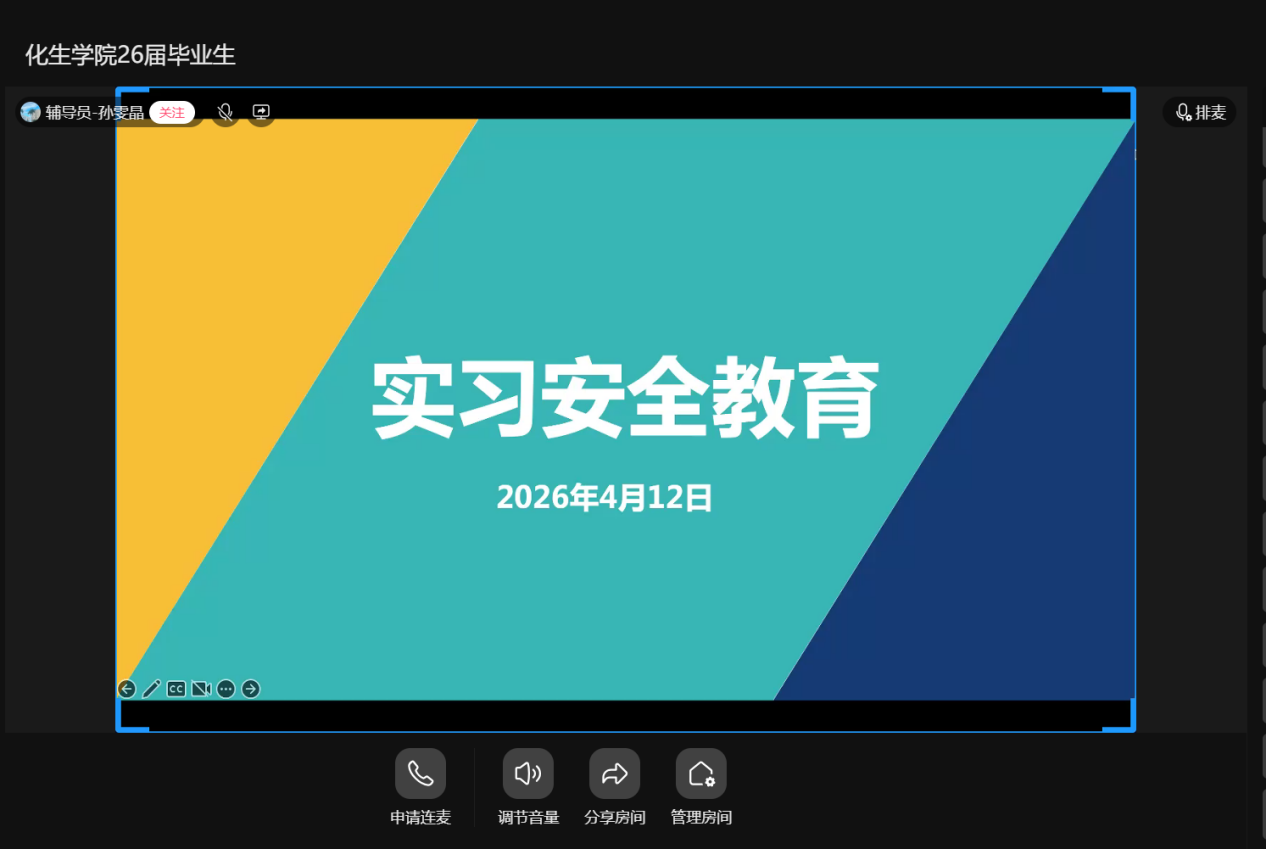1266x849 pixels.
Task: Go to the previous slide arrow
Action: [127, 688]
